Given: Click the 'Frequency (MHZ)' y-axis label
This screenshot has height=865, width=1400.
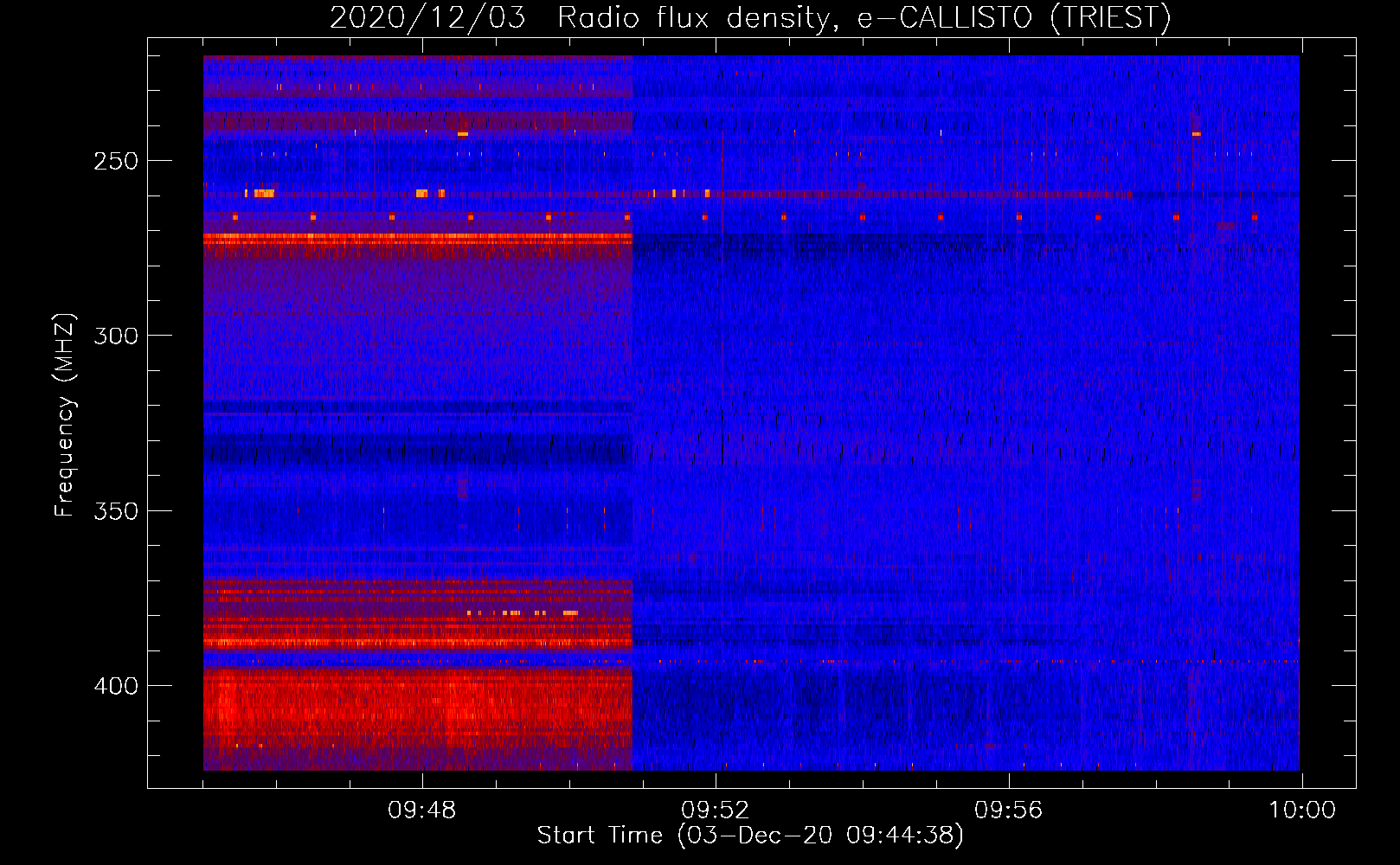Looking at the screenshot, I should (x=65, y=415).
